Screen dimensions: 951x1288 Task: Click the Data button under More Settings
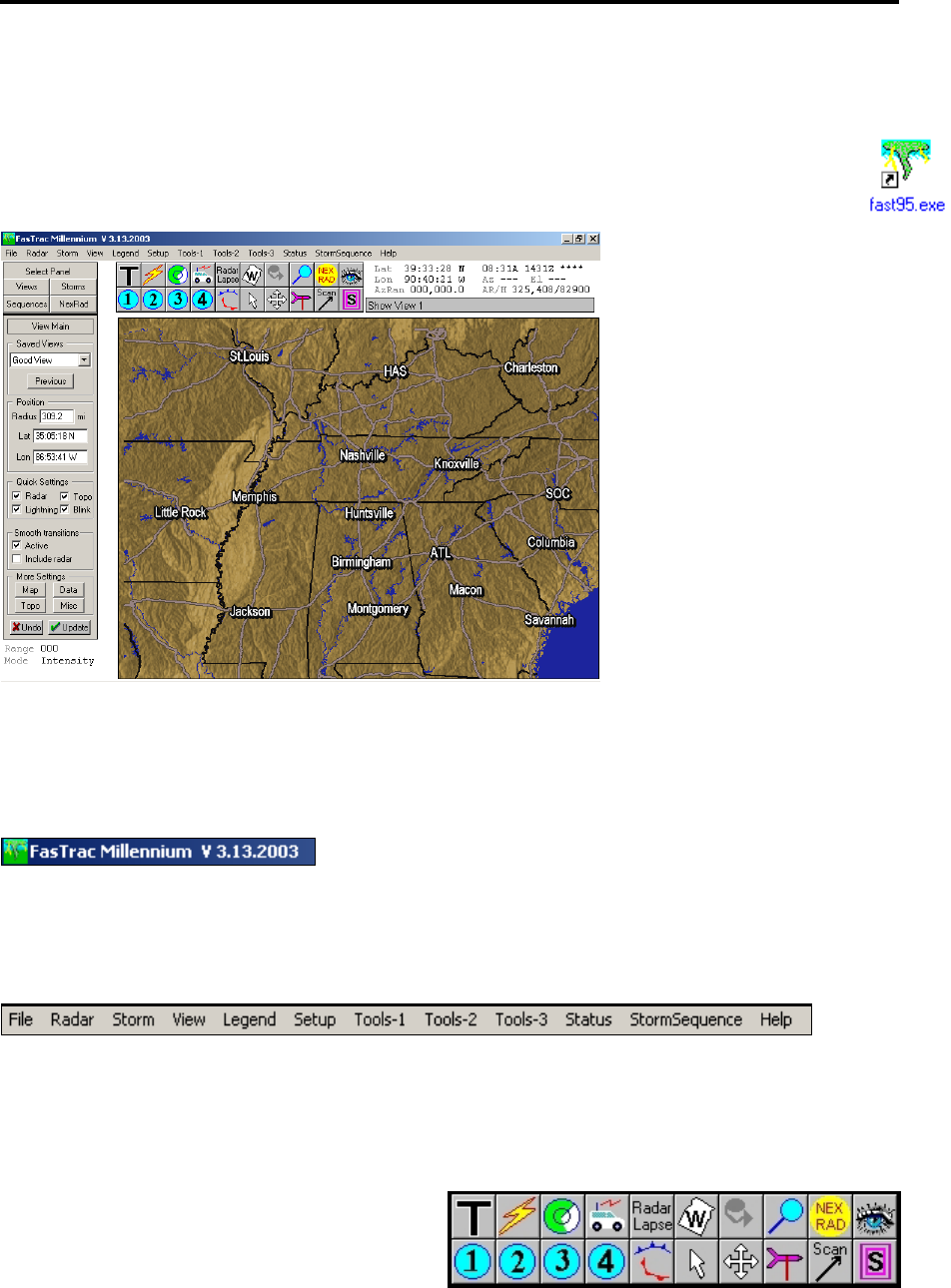[69, 590]
